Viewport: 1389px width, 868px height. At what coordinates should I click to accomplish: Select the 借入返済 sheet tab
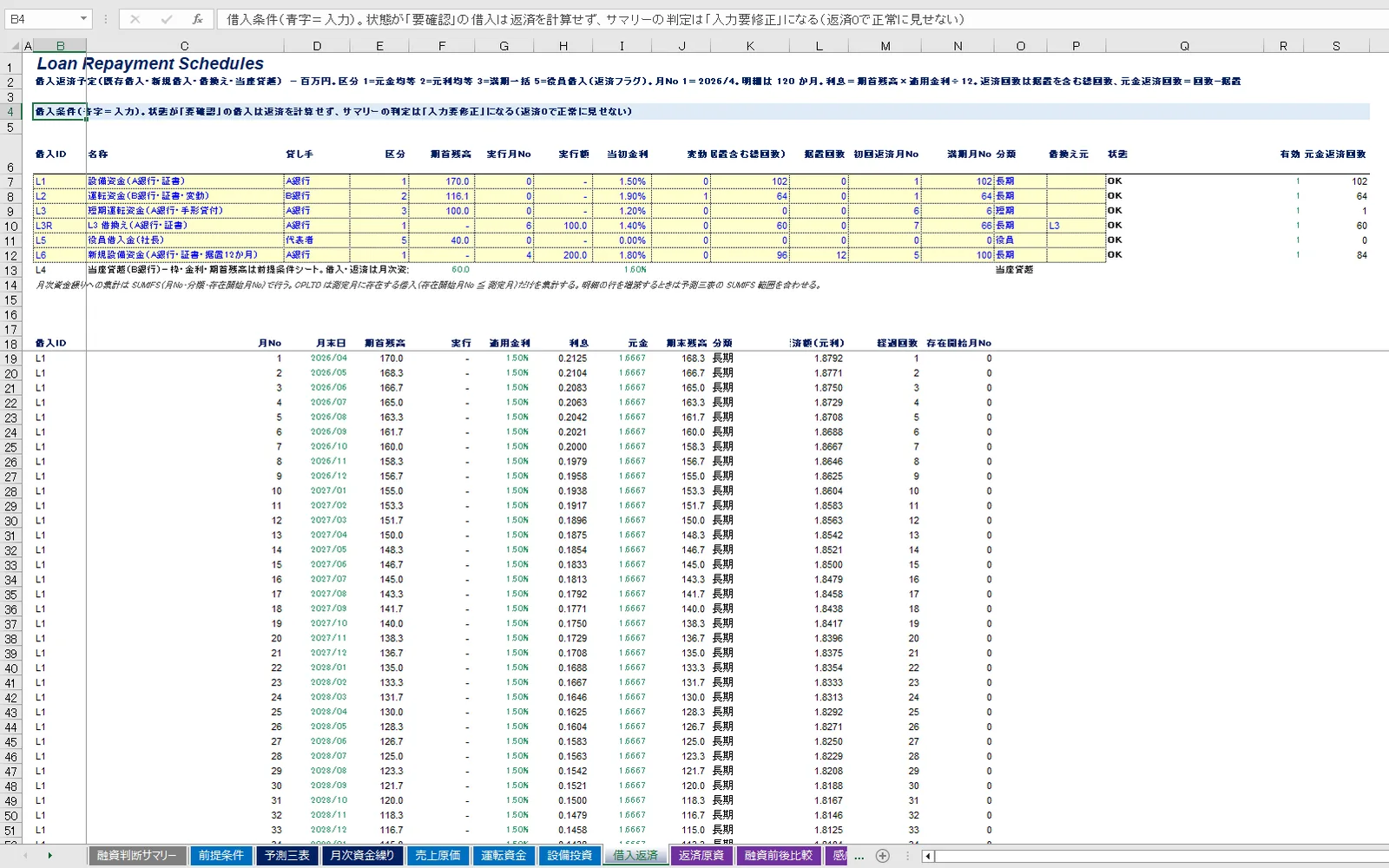(x=635, y=856)
